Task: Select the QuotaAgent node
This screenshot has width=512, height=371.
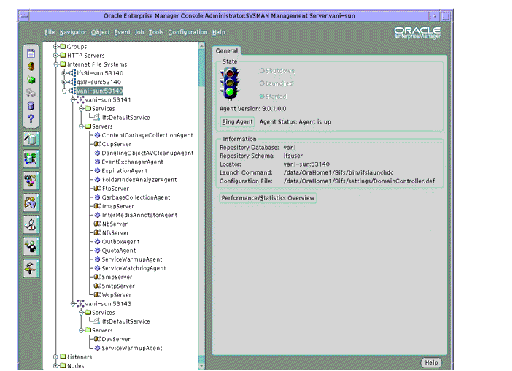Action: click(x=119, y=250)
